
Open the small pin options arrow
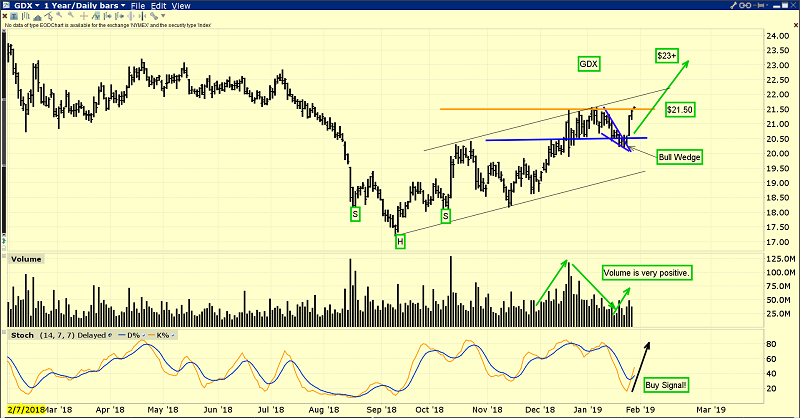coord(767,5)
